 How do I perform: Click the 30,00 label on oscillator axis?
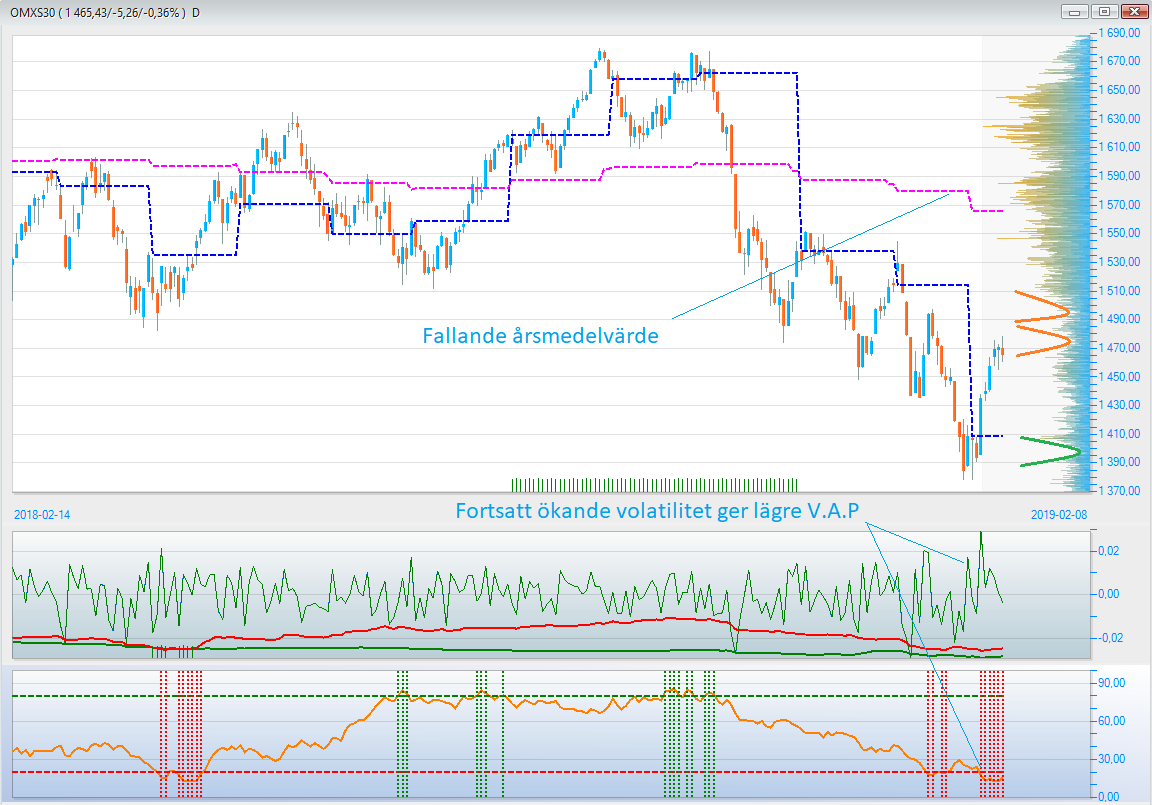click(x=1112, y=759)
